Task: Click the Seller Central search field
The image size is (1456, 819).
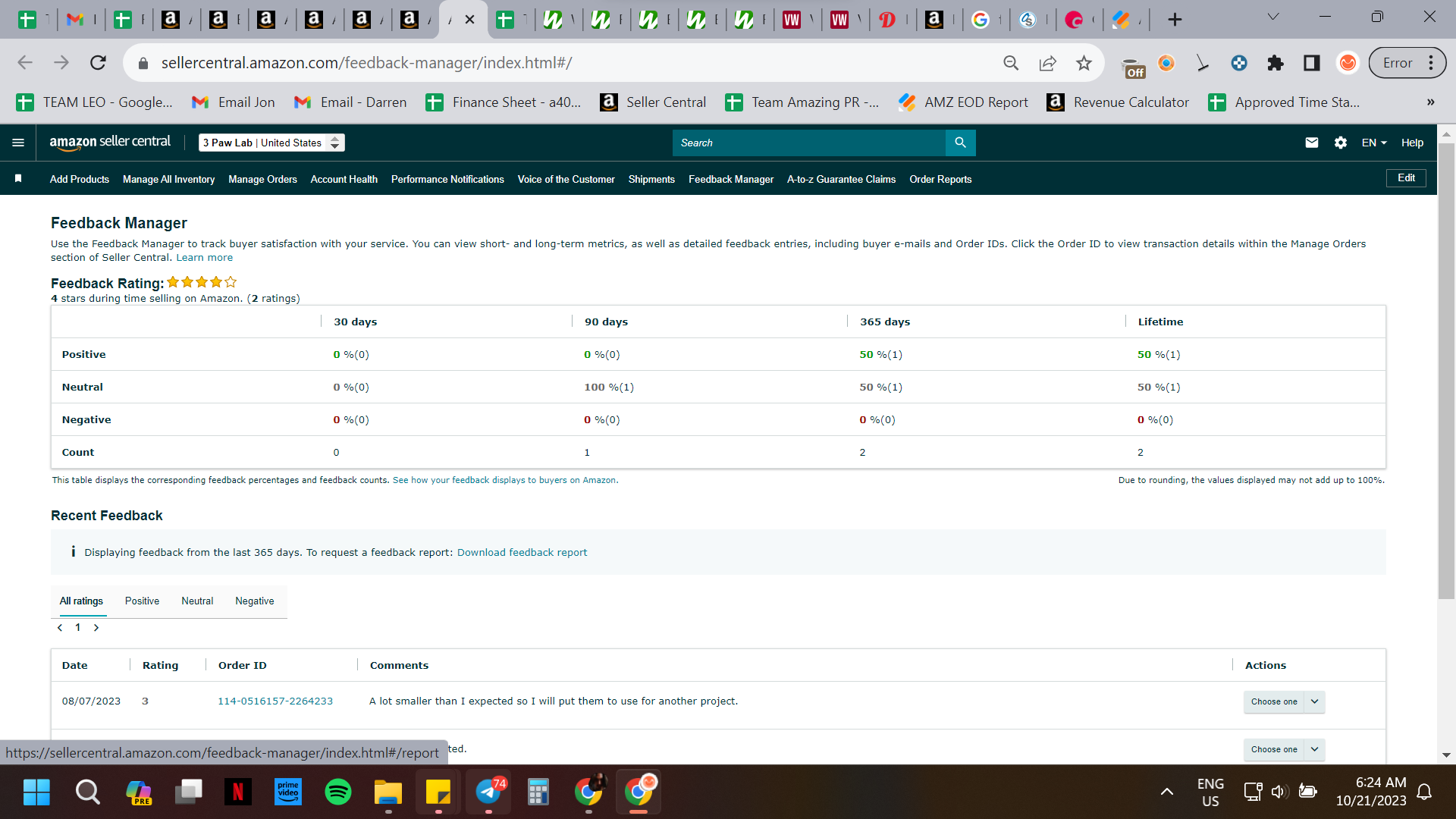Action: click(x=808, y=143)
